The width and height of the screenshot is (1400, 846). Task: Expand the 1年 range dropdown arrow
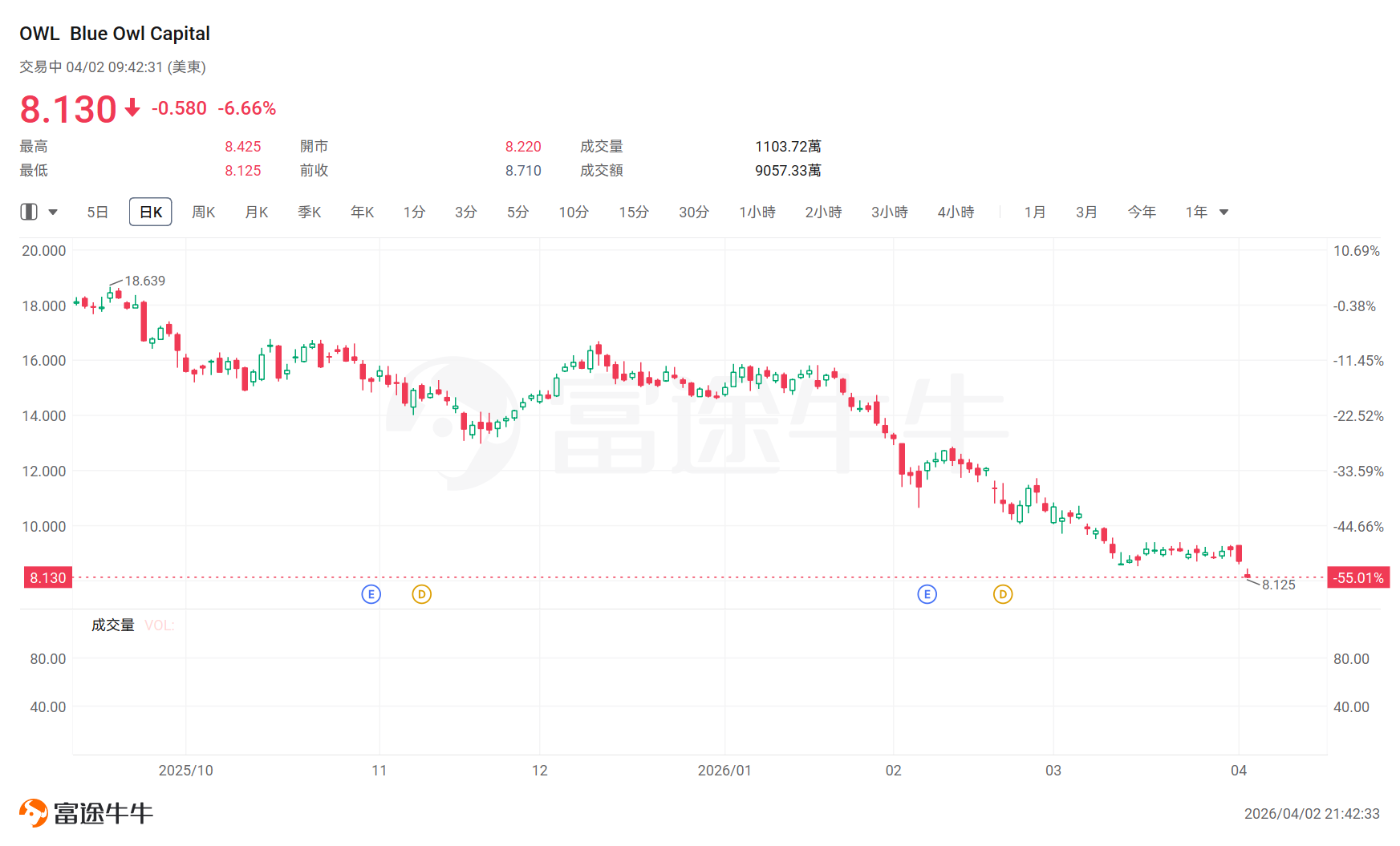pyautogui.click(x=1224, y=213)
